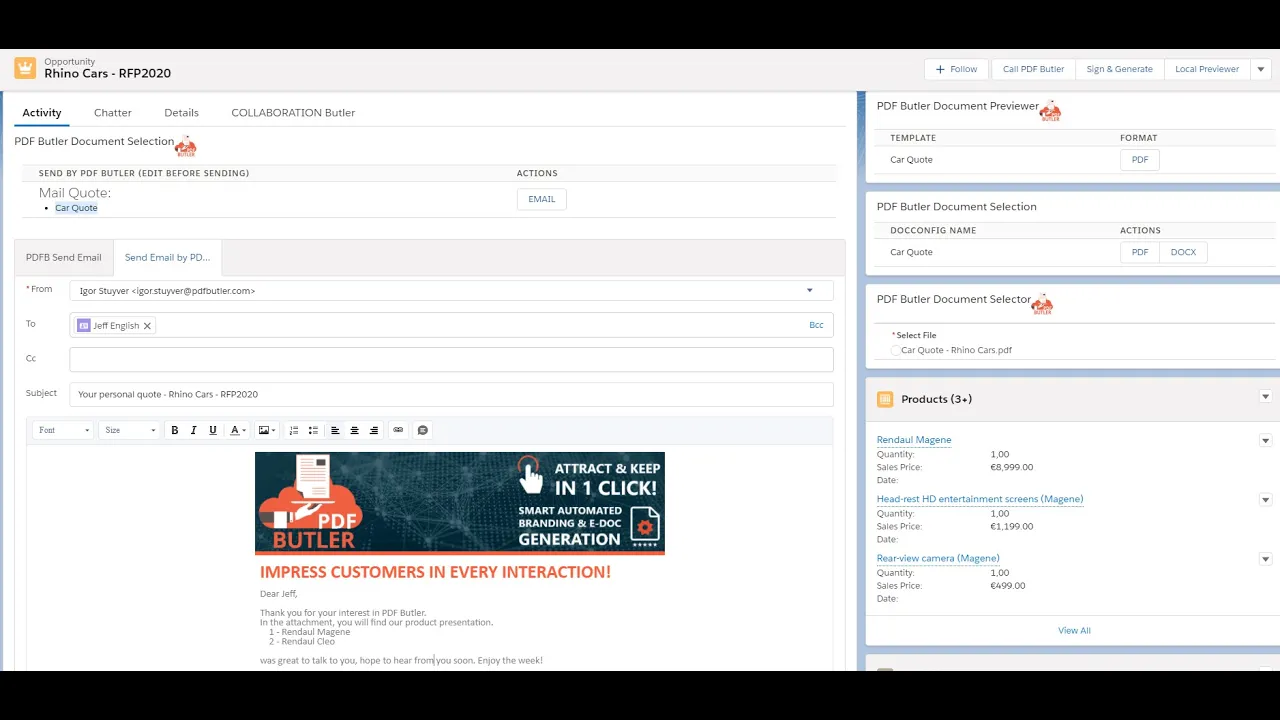Click Local Previewer button
This screenshot has height=720, width=1280.
coord(1207,69)
